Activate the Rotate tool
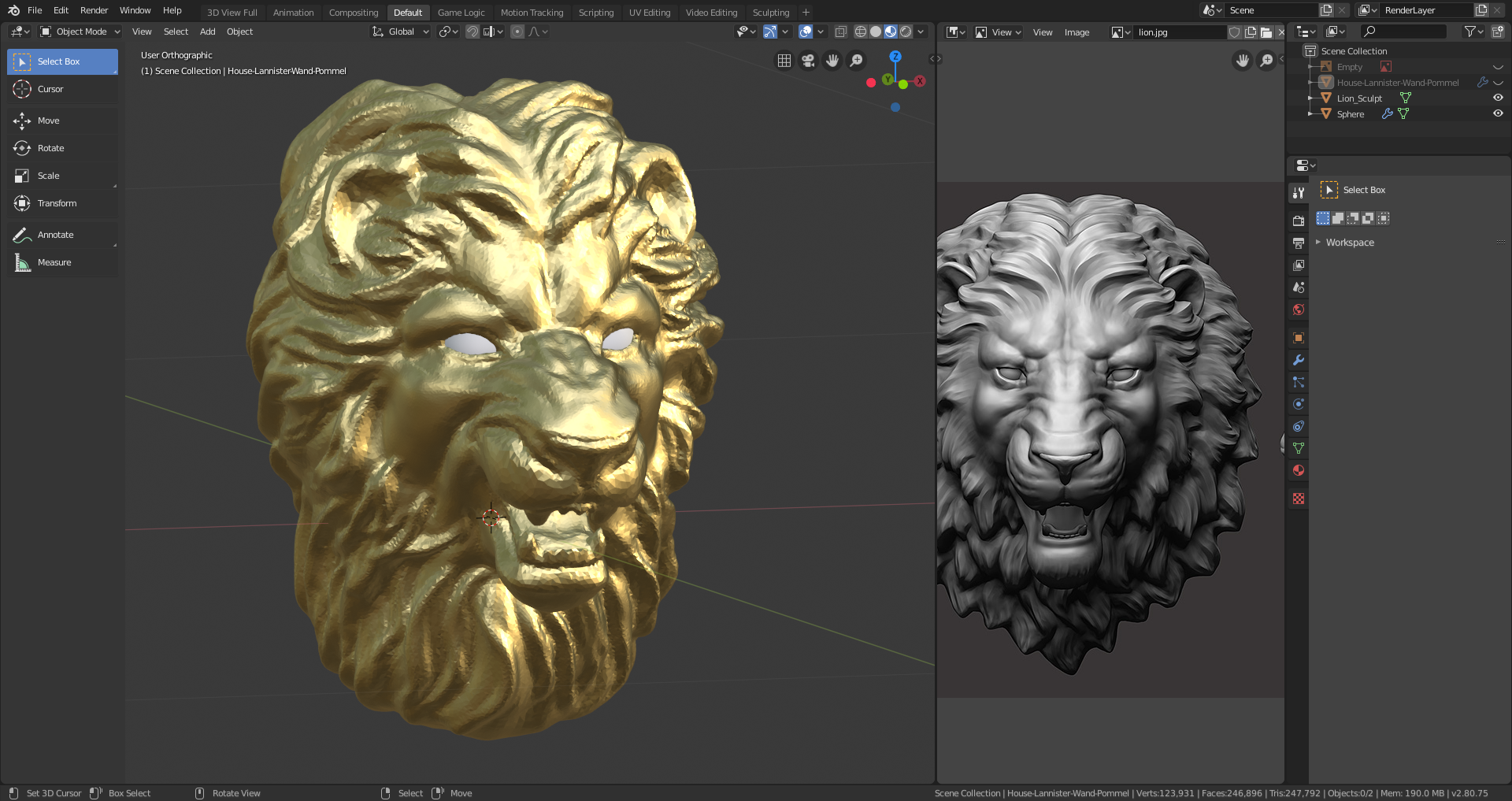Image resolution: width=1512 pixels, height=801 pixels. 62,148
